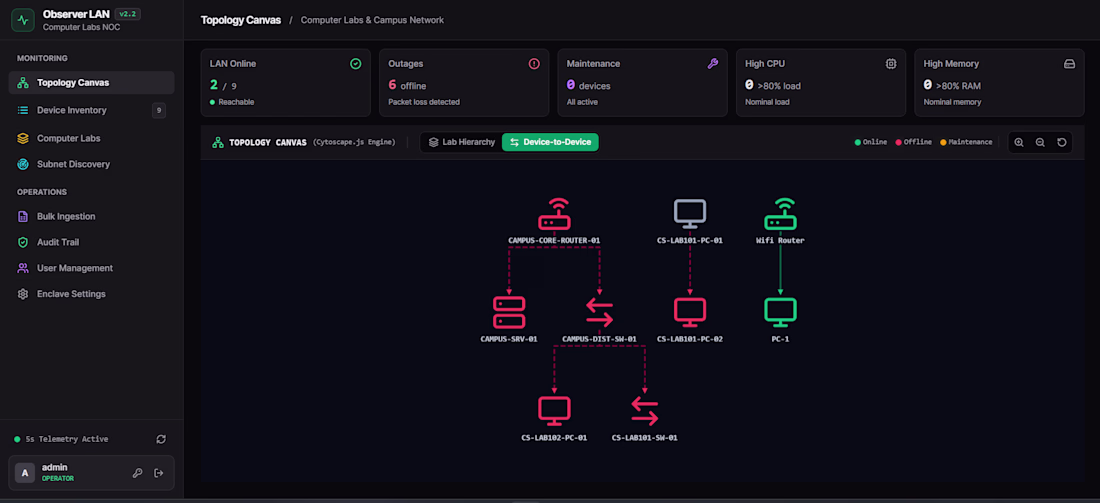This screenshot has width=1100, height=503.
Task: Open the LAN Online stat card
Action: tap(286, 83)
